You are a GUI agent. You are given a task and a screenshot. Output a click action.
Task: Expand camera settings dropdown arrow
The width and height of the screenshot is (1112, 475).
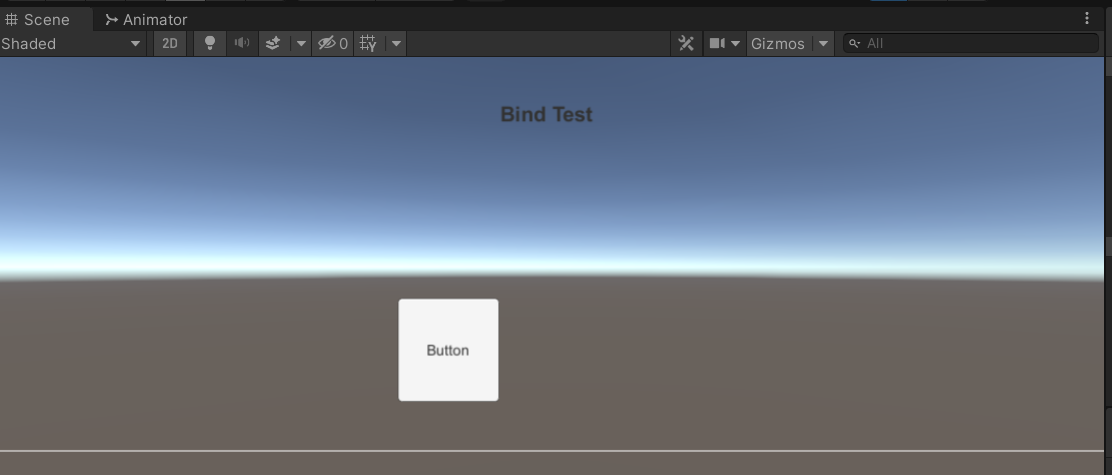pyautogui.click(x=735, y=43)
